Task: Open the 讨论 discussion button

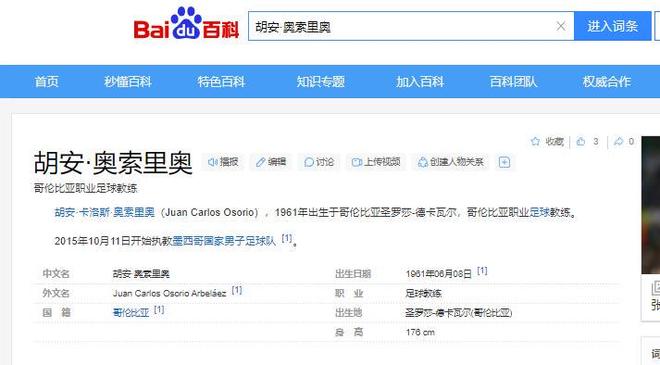Action: 319,162
